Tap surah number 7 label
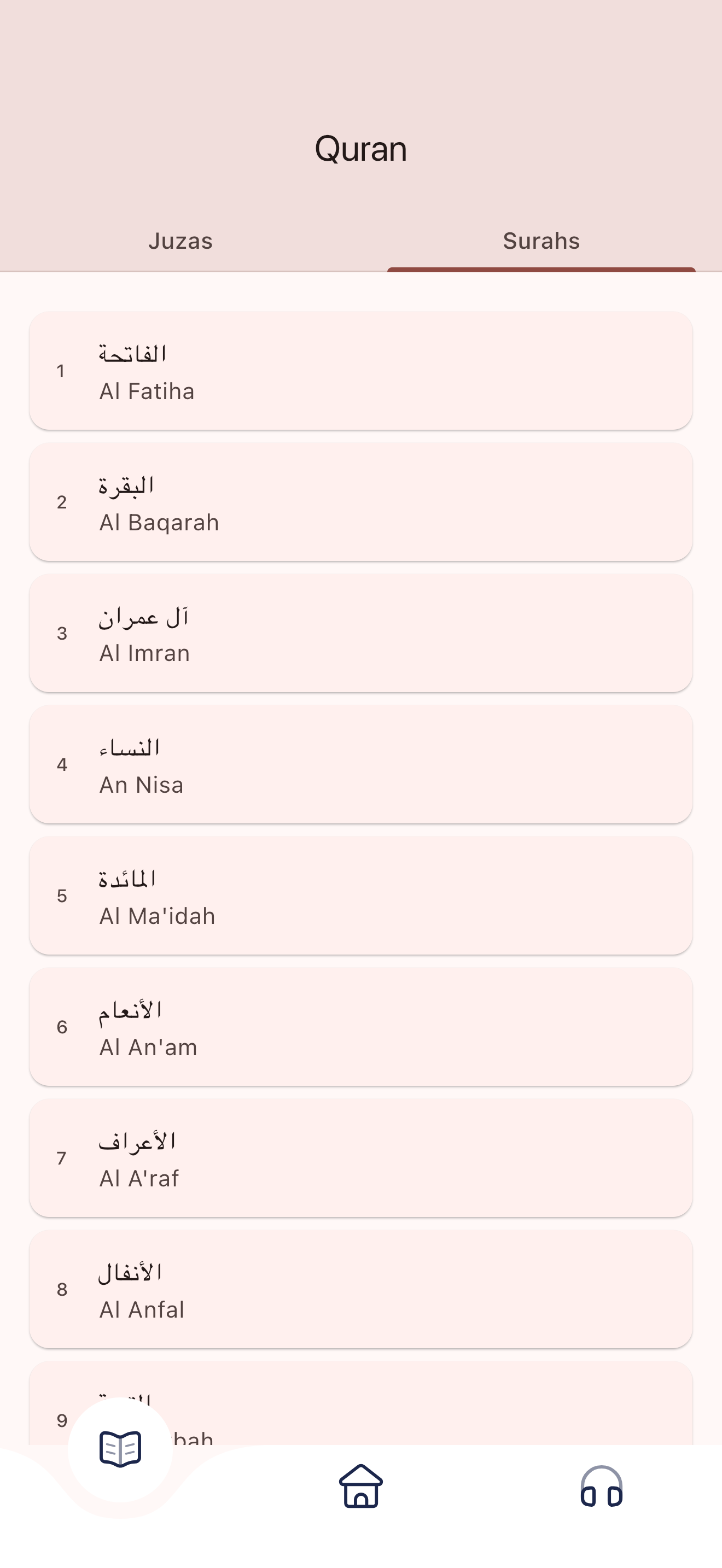Image resolution: width=722 pixels, height=1568 pixels. [62, 1158]
